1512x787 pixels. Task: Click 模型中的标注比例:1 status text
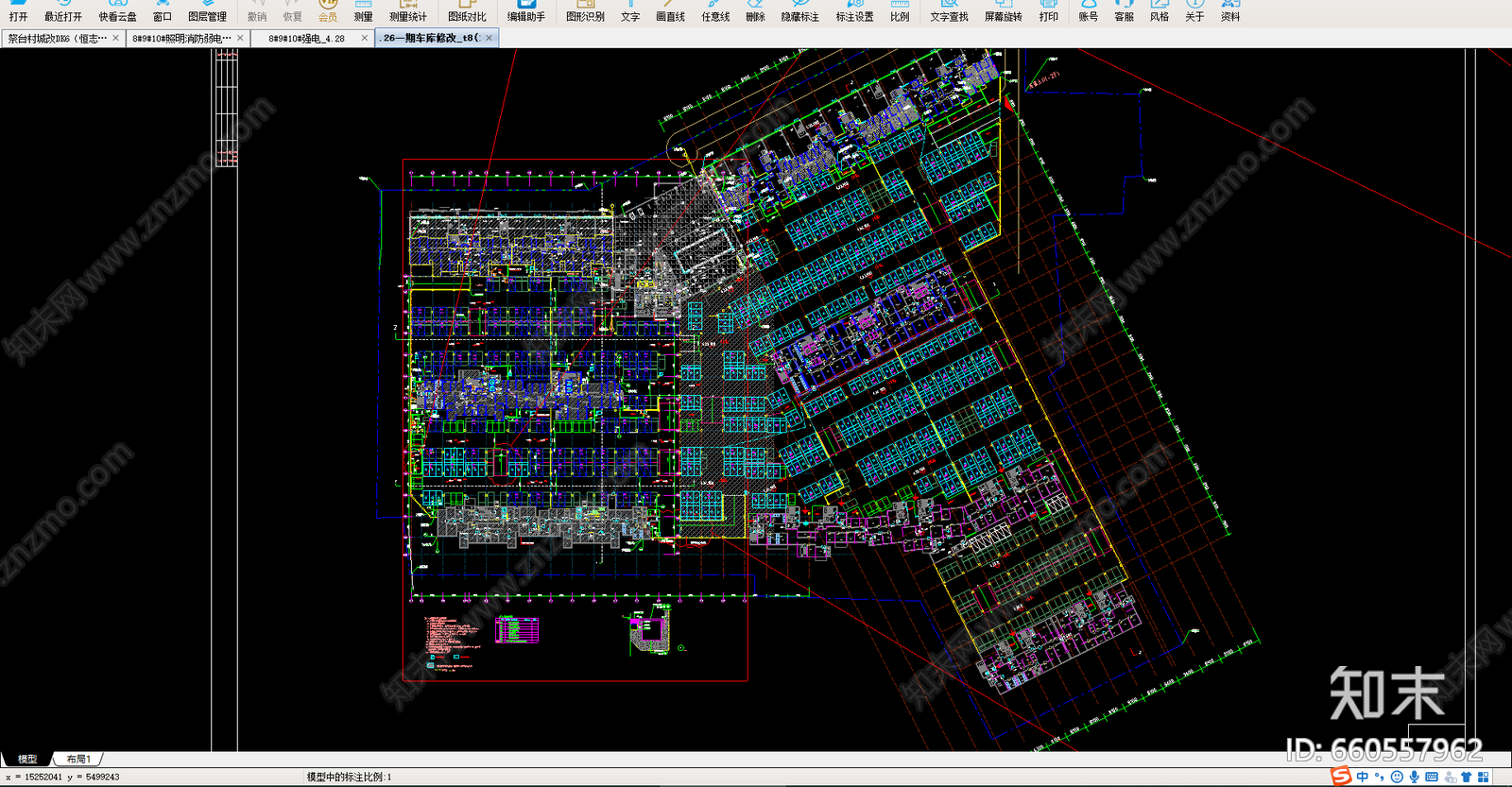coord(349,777)
